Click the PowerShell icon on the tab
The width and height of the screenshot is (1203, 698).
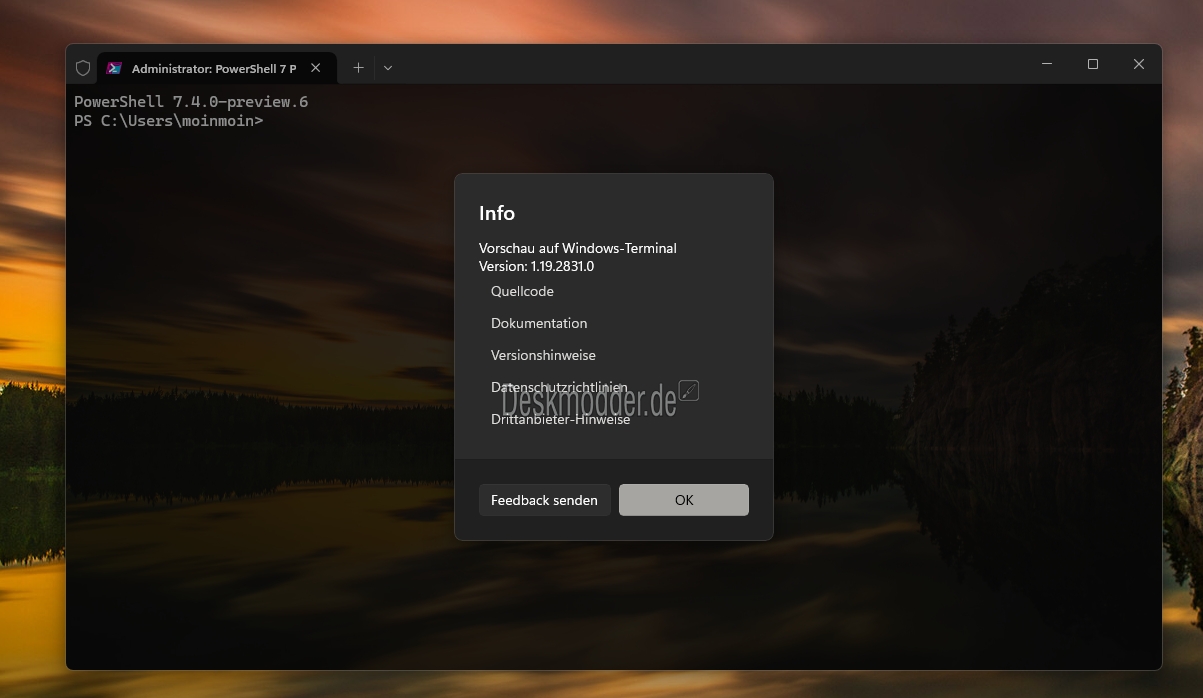(115, 68)
